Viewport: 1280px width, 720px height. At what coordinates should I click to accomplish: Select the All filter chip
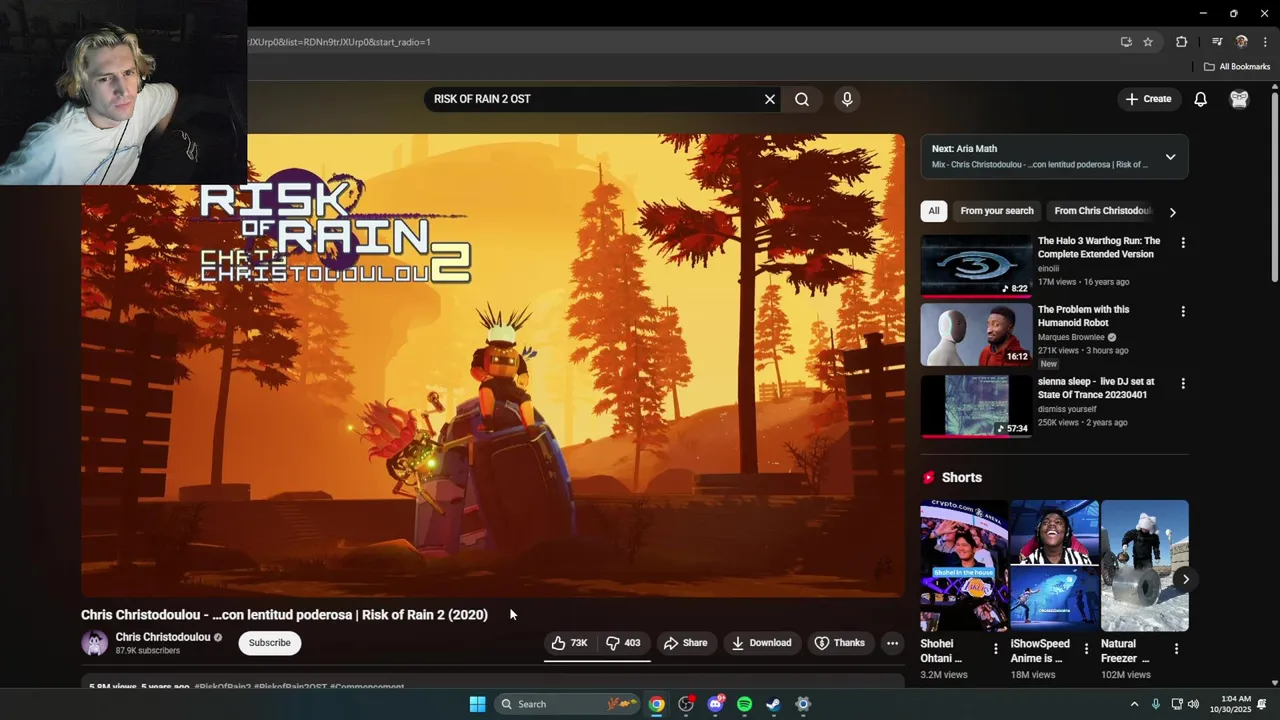point(933,211)
